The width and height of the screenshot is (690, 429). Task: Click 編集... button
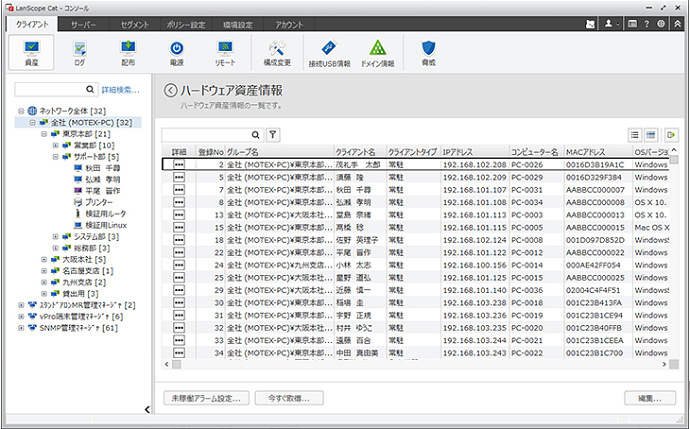[650, 398]
